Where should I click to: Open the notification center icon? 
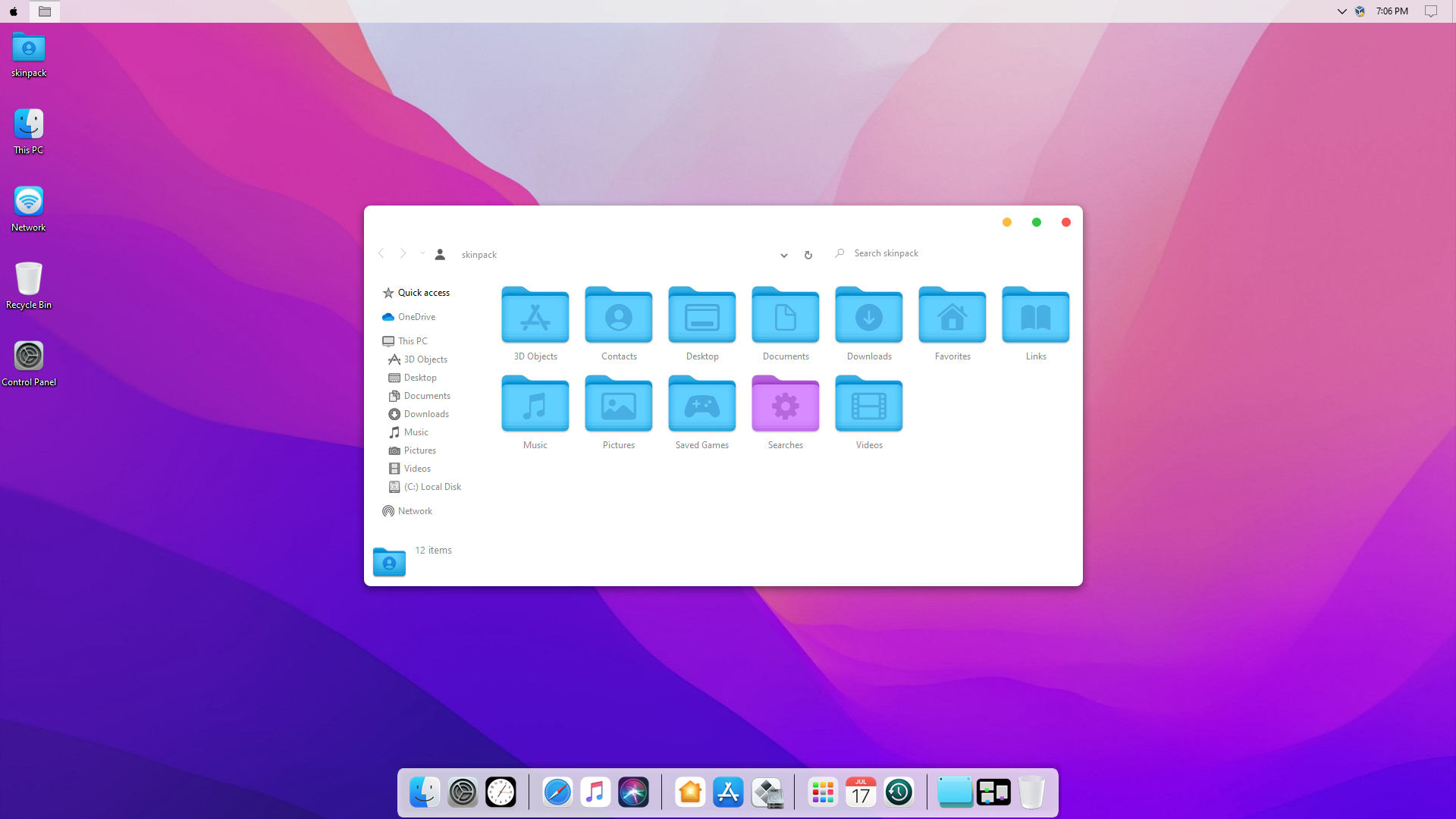tap(1430, 11)
